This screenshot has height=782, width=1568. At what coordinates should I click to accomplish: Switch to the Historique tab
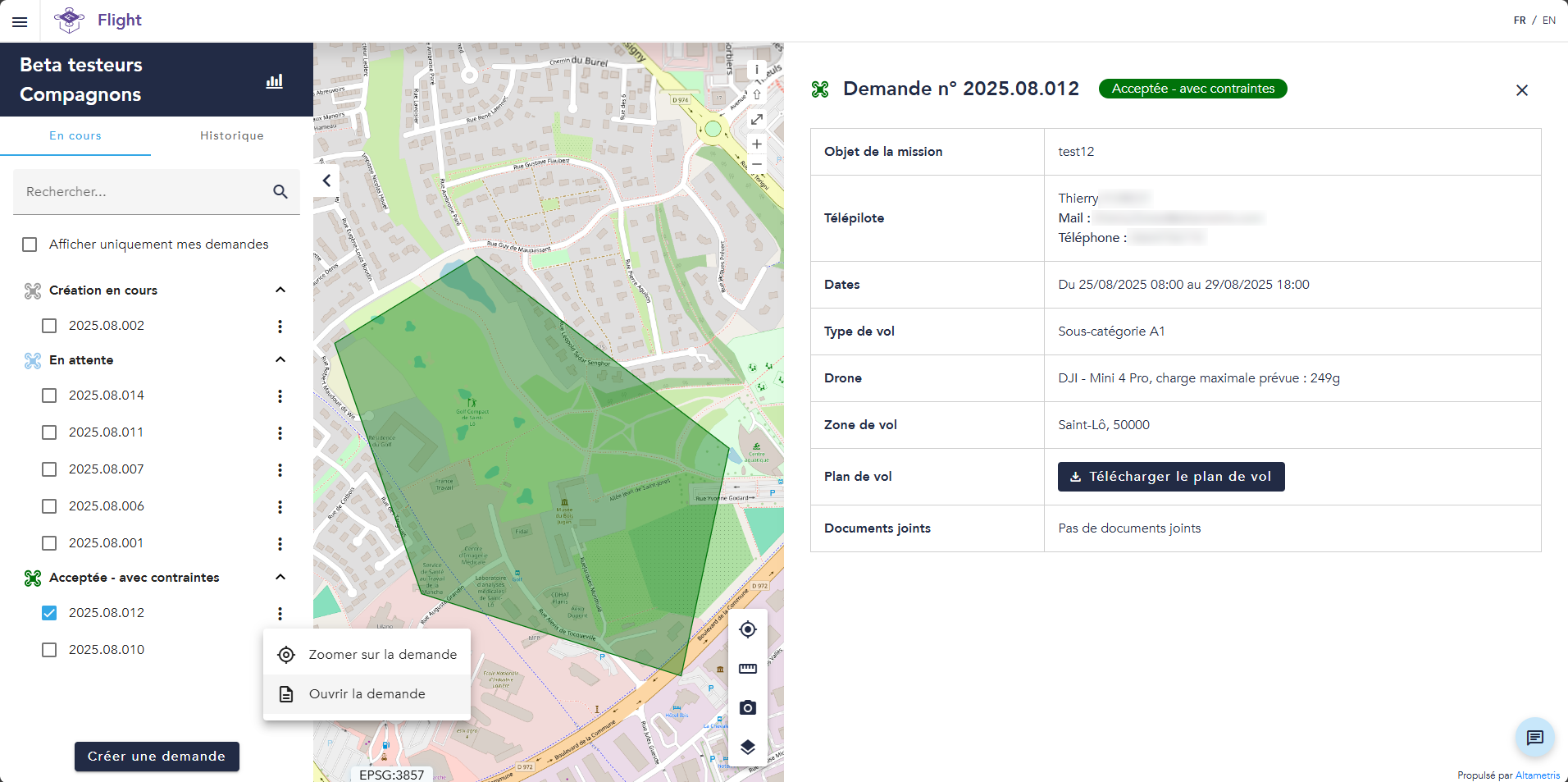(x=232, y=135)
